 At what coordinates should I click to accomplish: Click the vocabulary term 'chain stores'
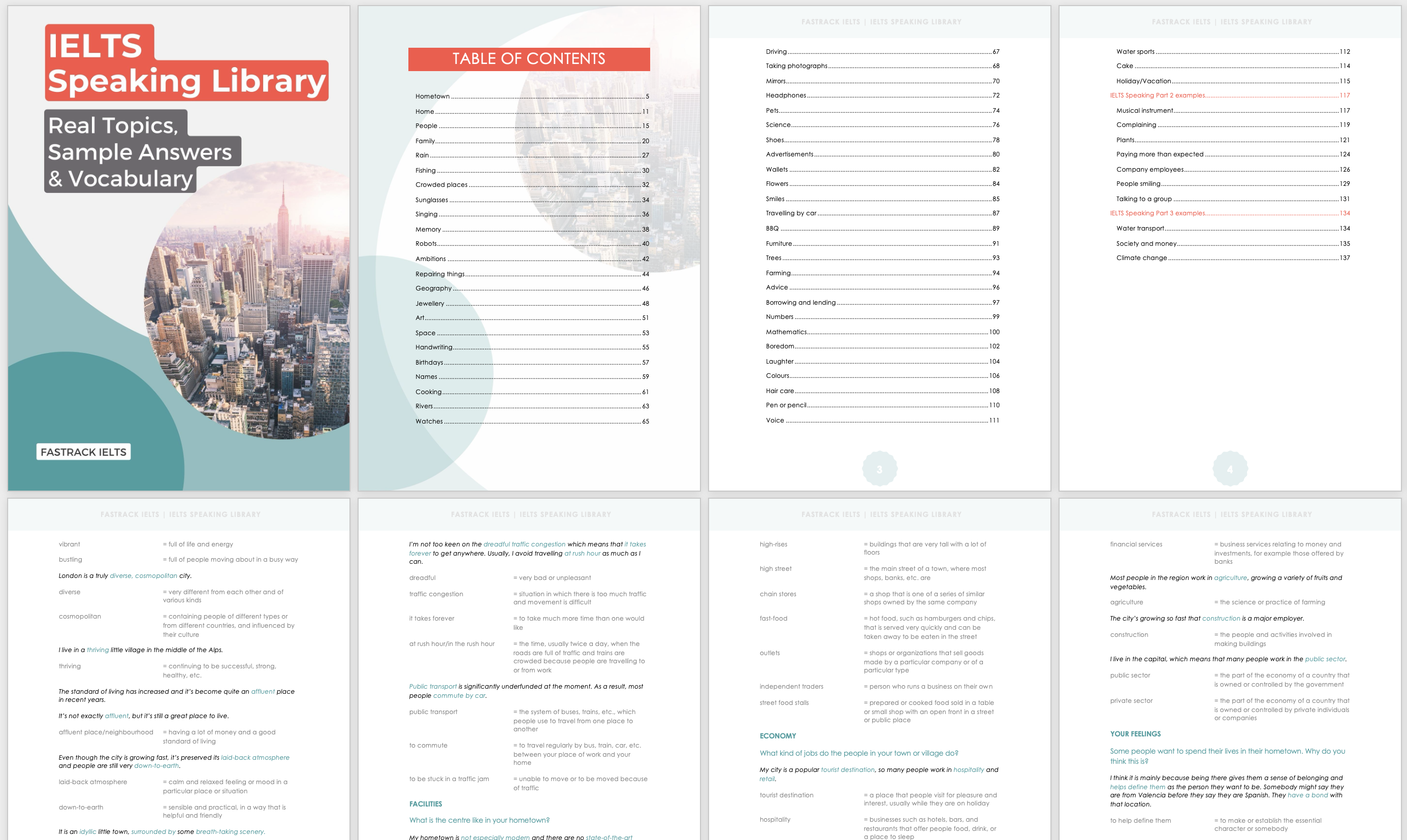click(x=778, y=594)
